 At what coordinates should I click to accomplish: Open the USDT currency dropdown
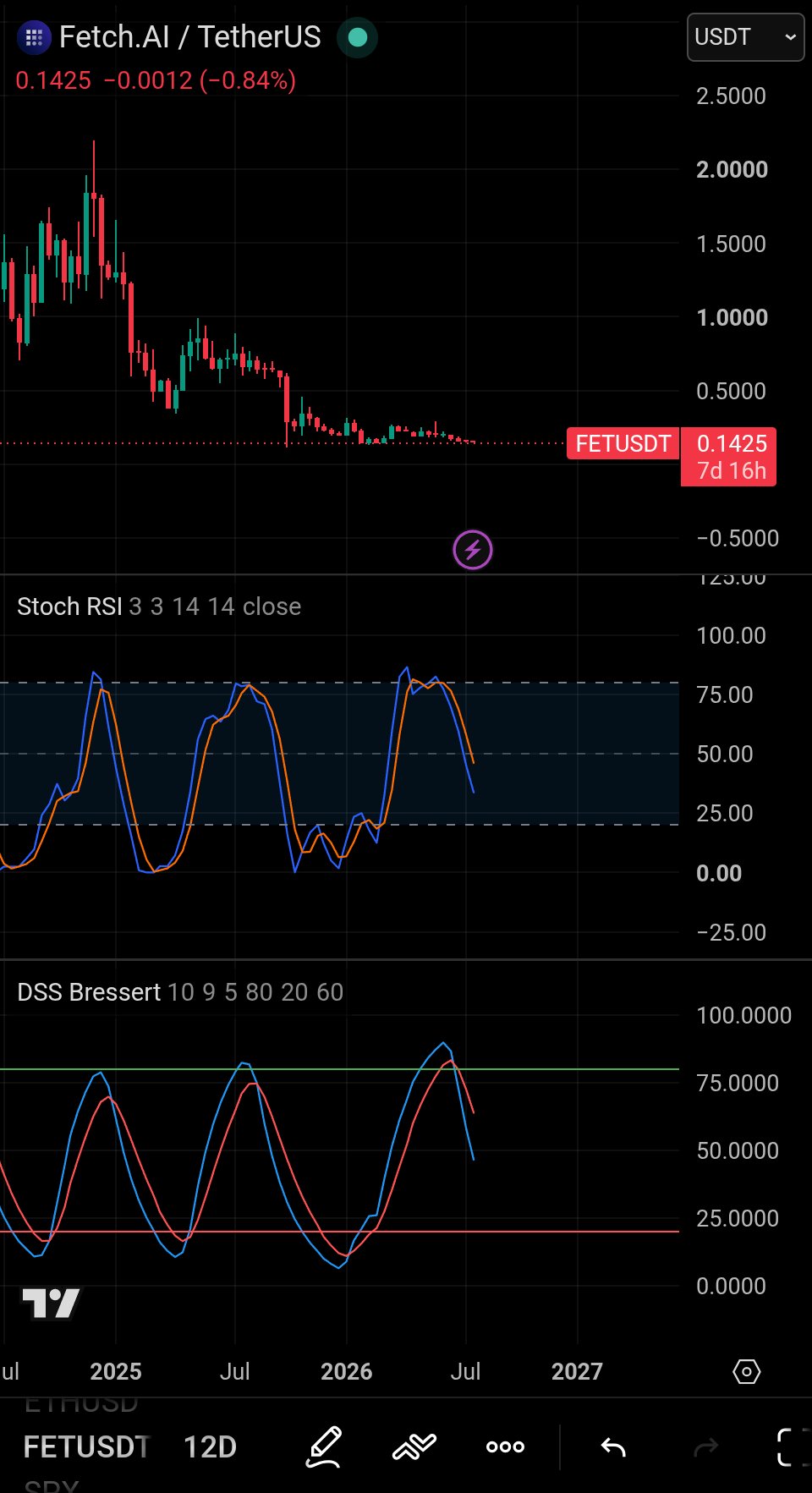[x=745, y=37]
